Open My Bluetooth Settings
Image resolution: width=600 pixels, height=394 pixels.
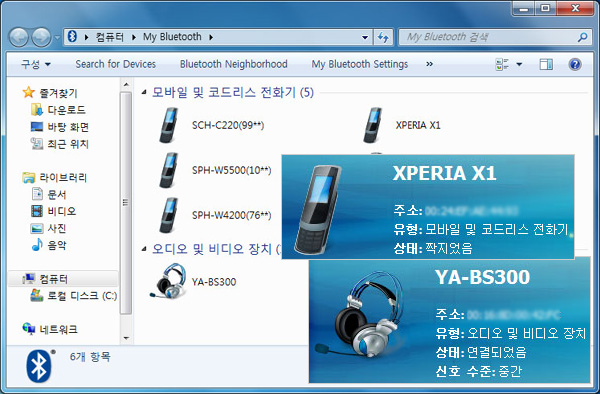pyautogui.click(x=360, y=64)
